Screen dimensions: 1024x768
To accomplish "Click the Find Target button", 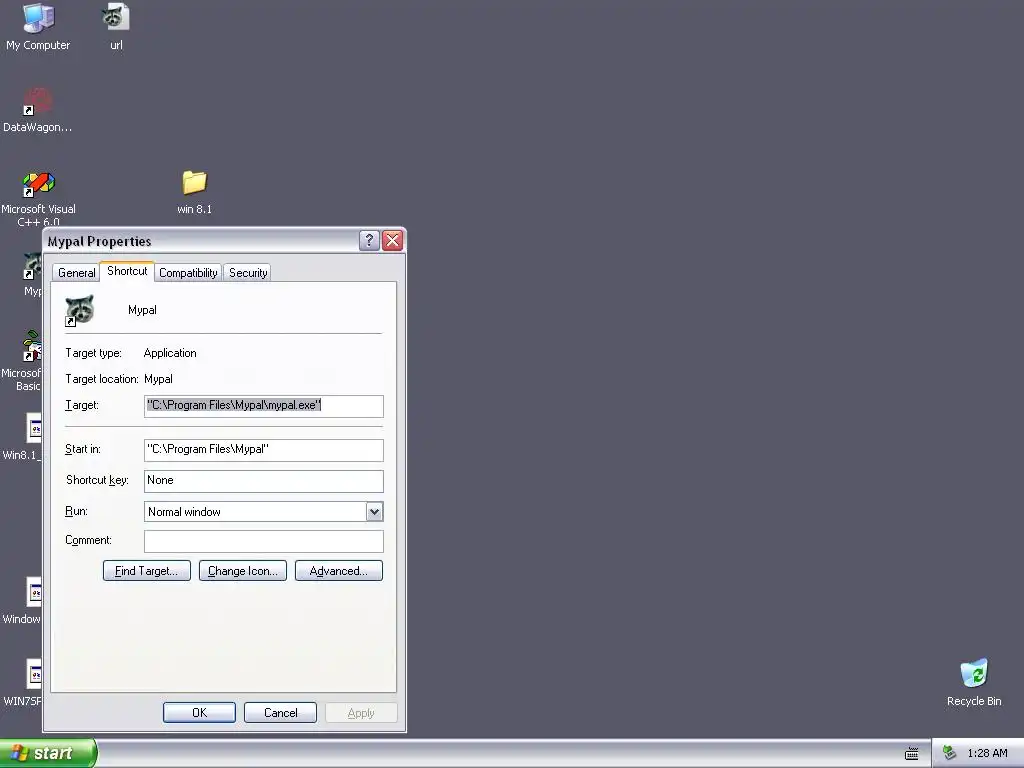I will [x=147, y=571].
